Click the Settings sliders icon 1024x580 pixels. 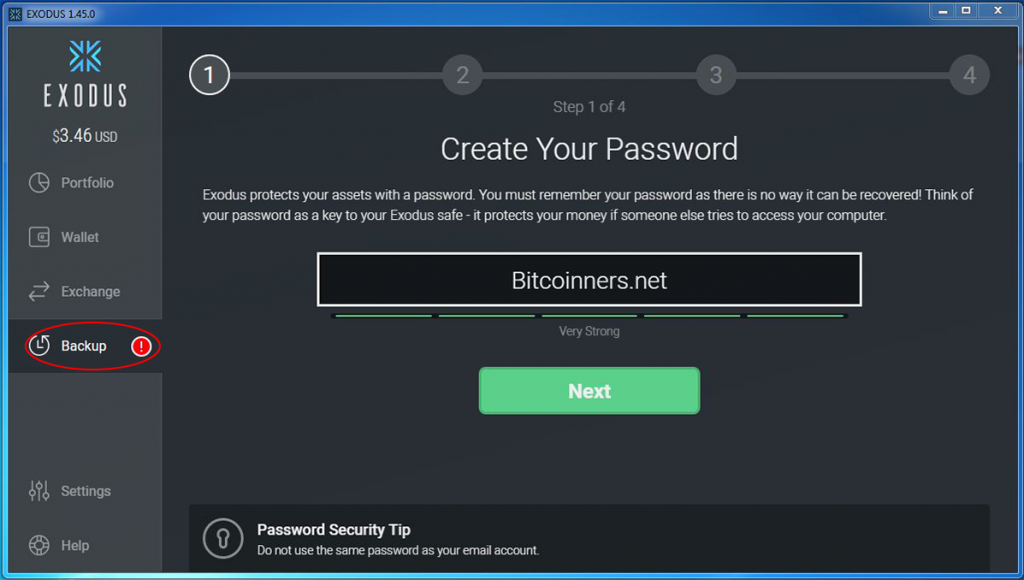39,491
